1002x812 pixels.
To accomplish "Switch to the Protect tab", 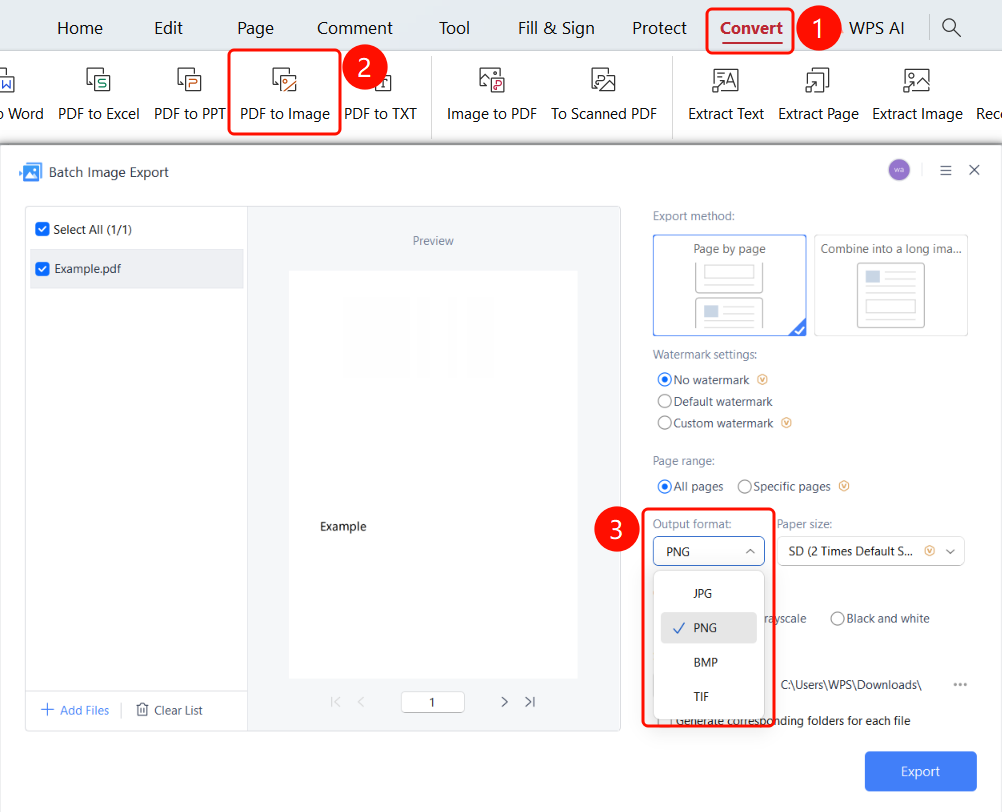I will (x=659, y=28).
